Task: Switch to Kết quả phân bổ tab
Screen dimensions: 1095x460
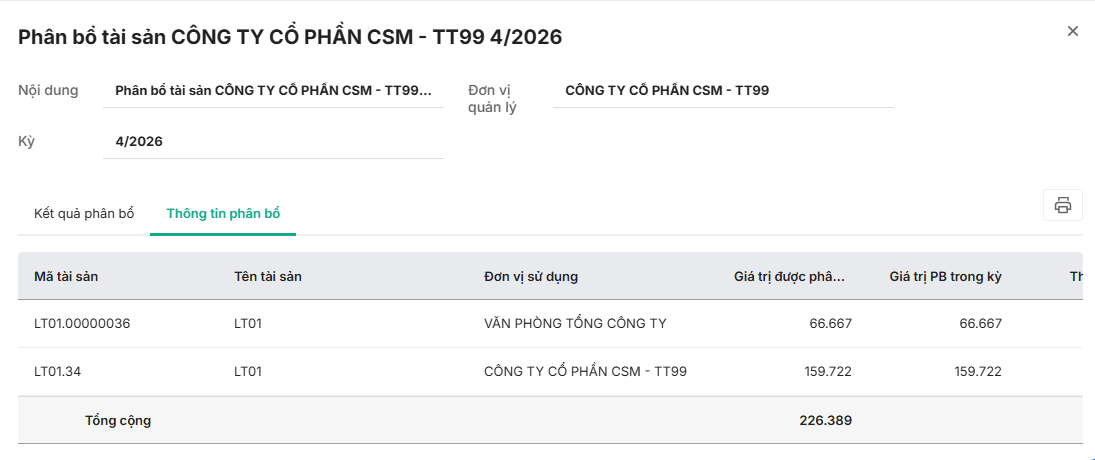Action: 84,214
